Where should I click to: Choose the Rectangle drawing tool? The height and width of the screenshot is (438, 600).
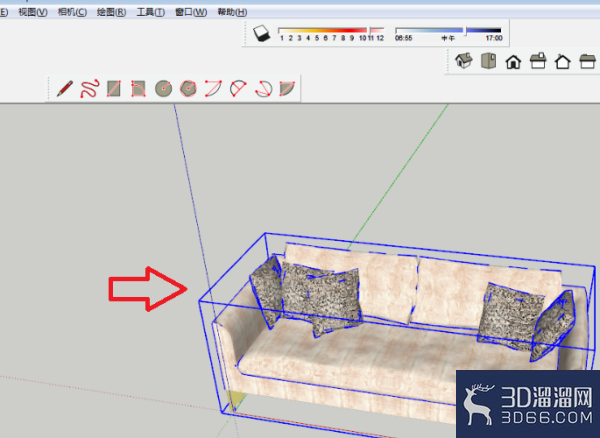114,88
